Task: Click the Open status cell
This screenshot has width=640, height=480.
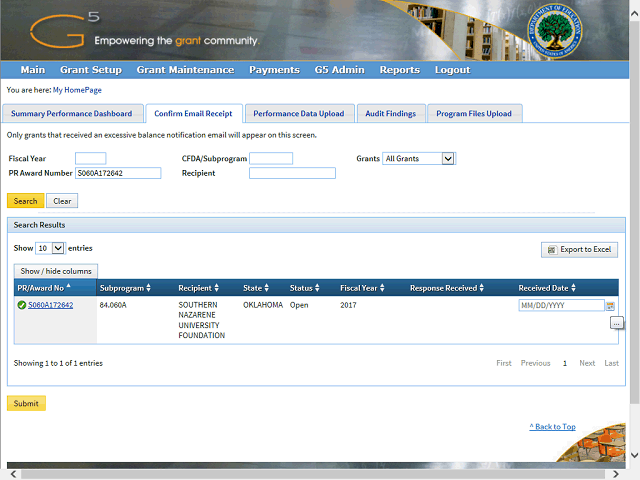Action: 299,305
